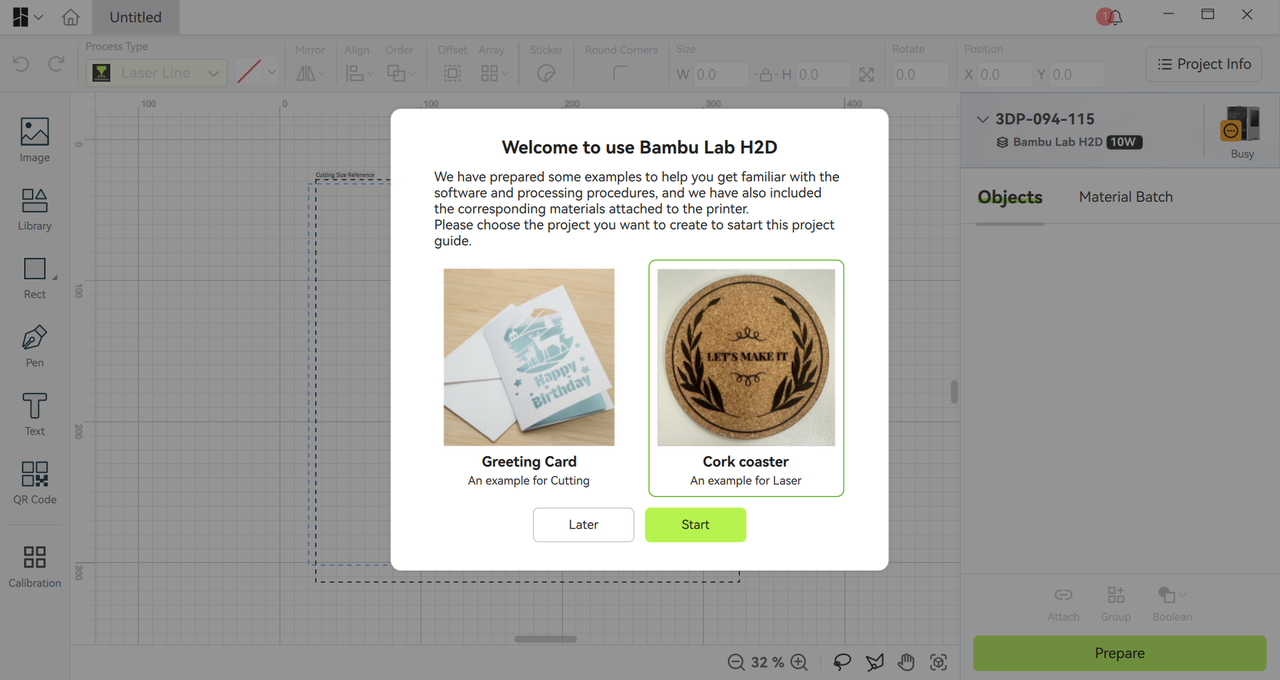Click the horizontal canvas scrollbar
The height and width of the screenshot is (680, 1280).
tap(545, 639)
